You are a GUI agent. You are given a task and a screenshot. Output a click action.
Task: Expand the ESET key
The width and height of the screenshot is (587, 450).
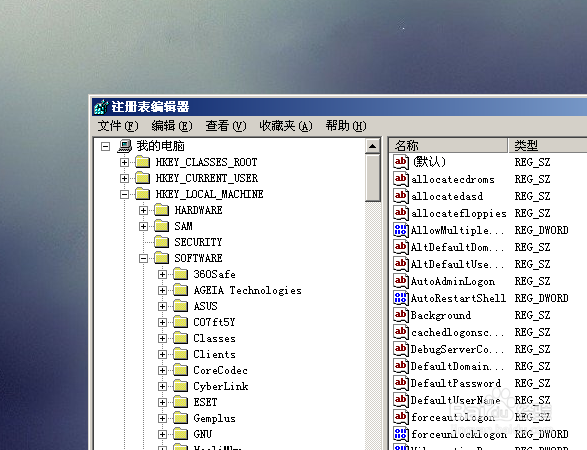point(162,402)
